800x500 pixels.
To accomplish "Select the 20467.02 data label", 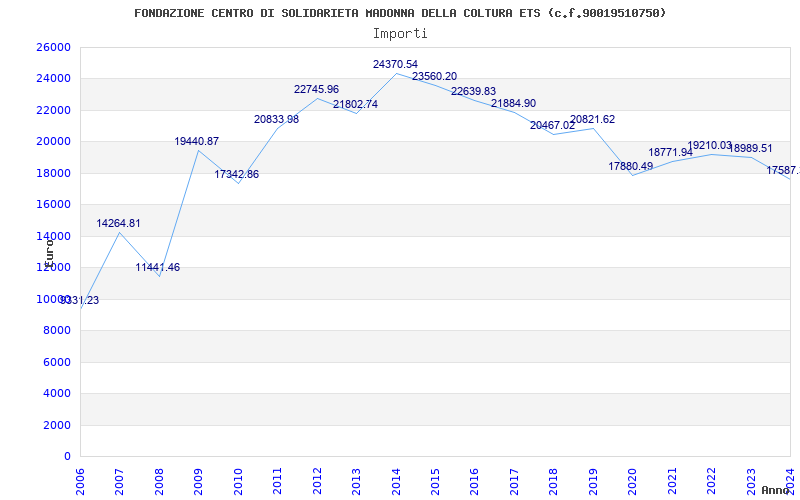I will click(x=553, y=126).
